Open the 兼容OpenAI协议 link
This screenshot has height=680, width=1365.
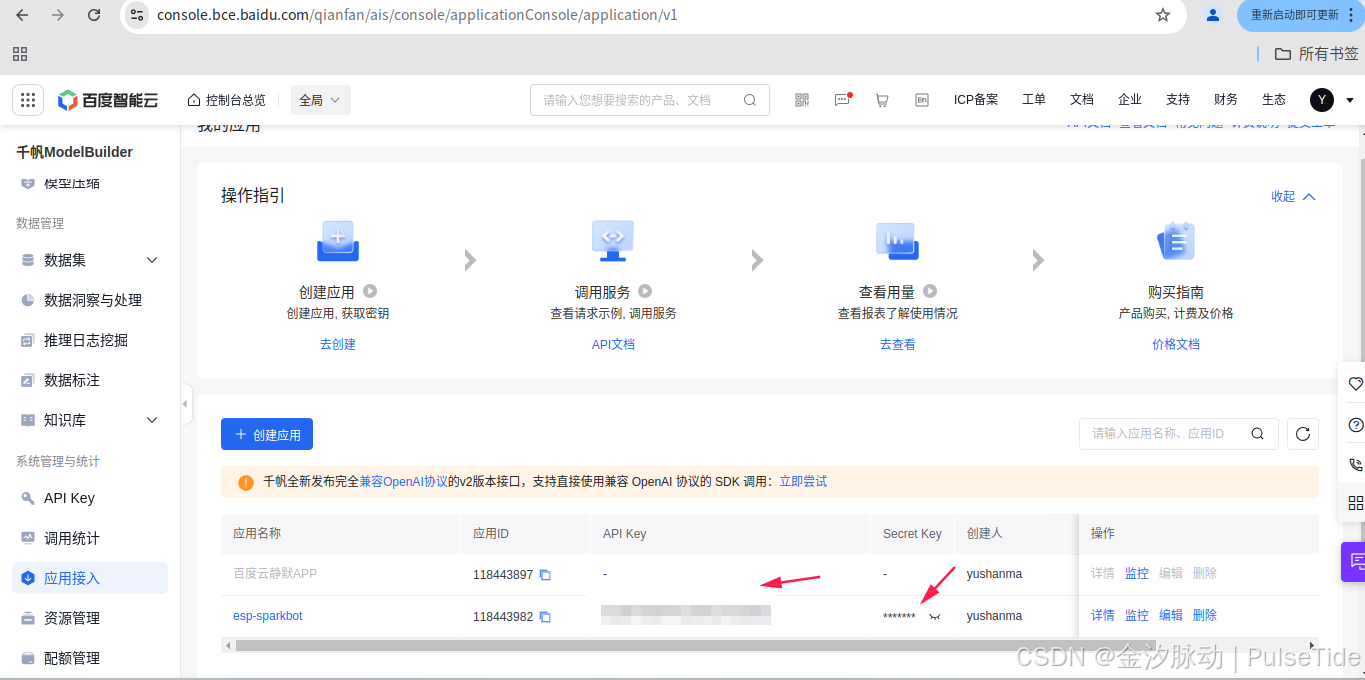(404, 482)
